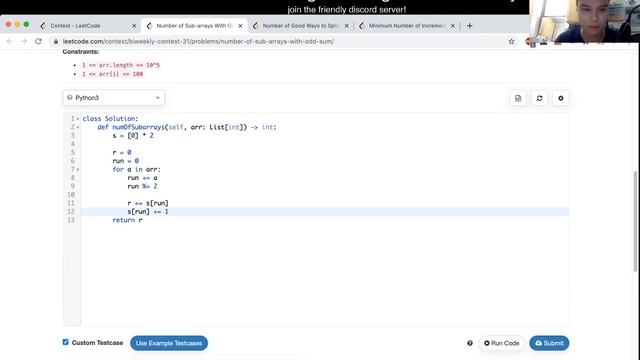Open the help question mark icon
Viewport: 640px width, 360px height.
coord(470,343)
